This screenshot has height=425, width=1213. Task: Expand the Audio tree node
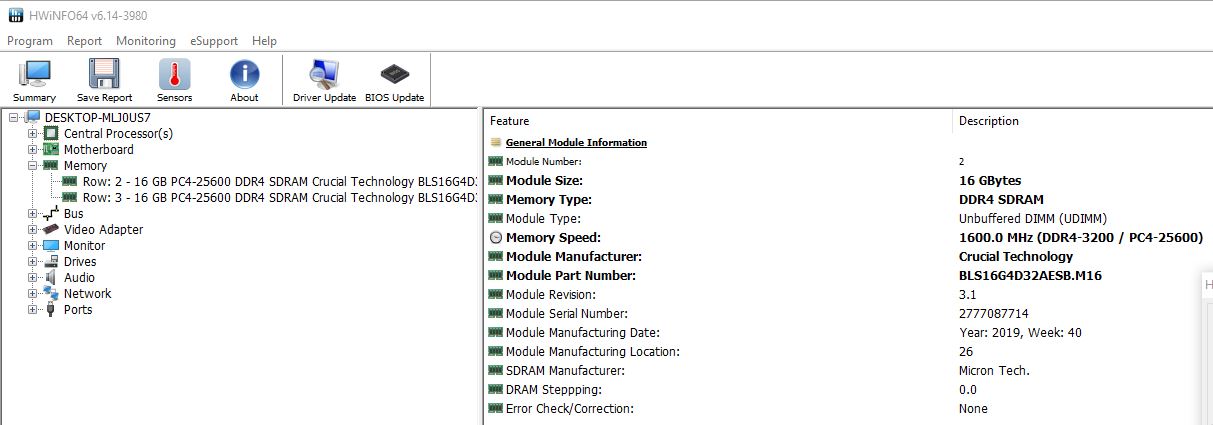point(33,278)
